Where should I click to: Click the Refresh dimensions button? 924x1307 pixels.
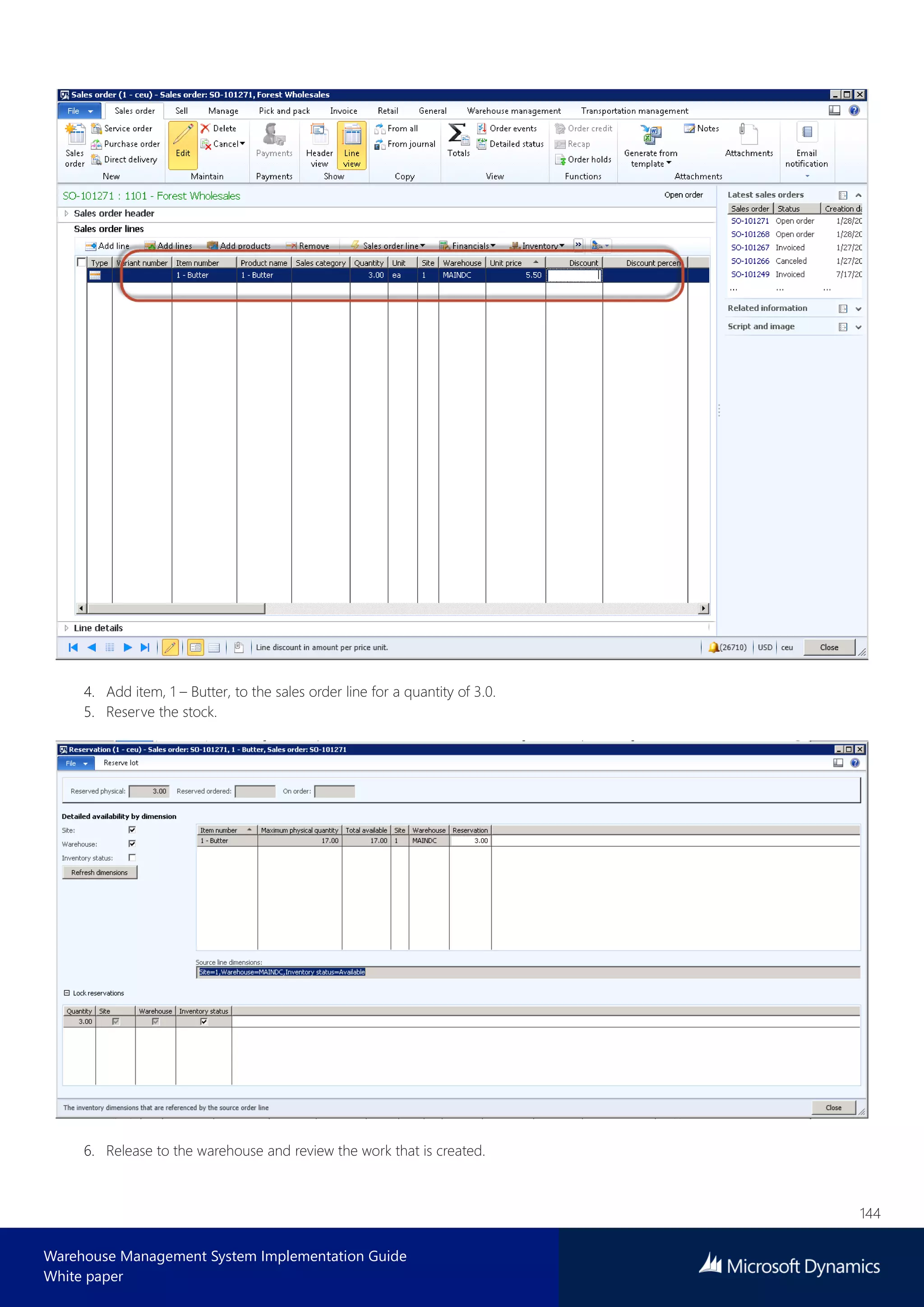100,872
